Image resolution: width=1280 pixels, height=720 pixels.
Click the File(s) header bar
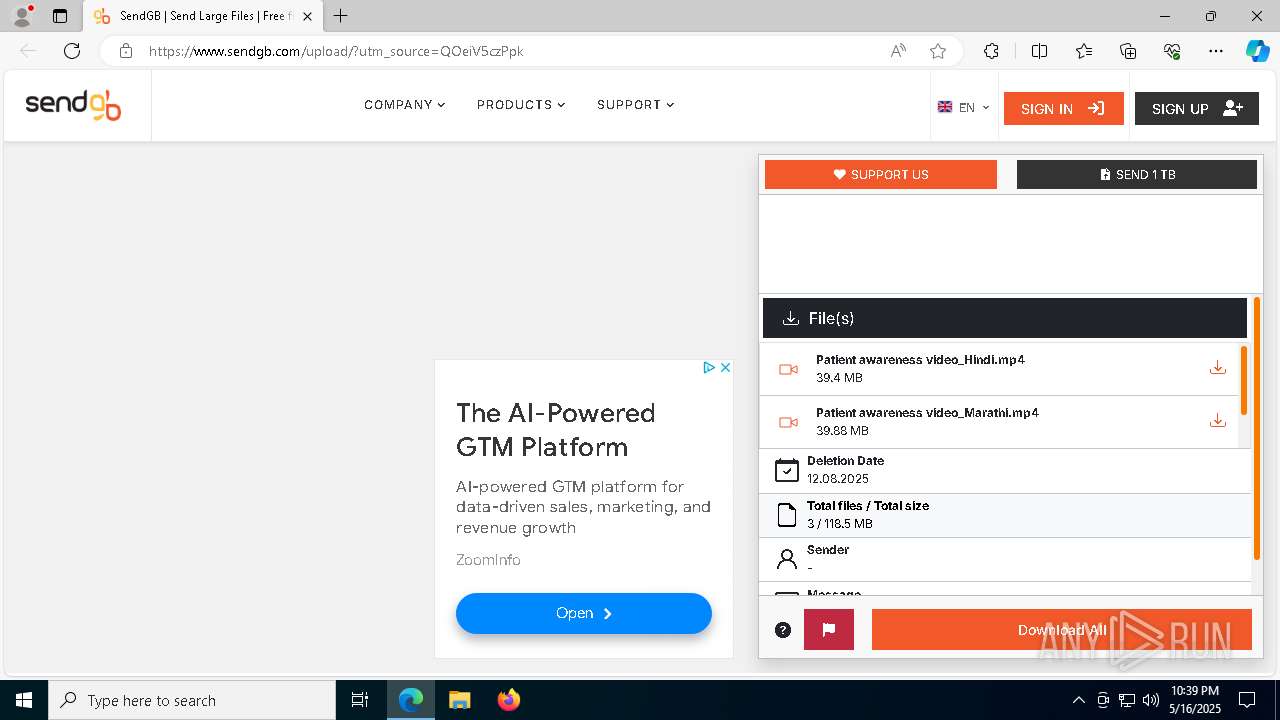click(x=1005, y=318)
